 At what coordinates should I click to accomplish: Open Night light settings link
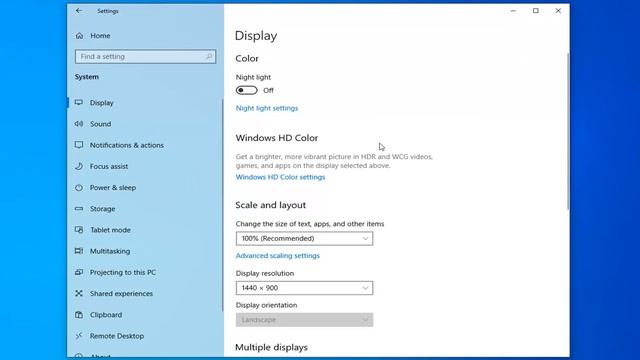point(267,108)
